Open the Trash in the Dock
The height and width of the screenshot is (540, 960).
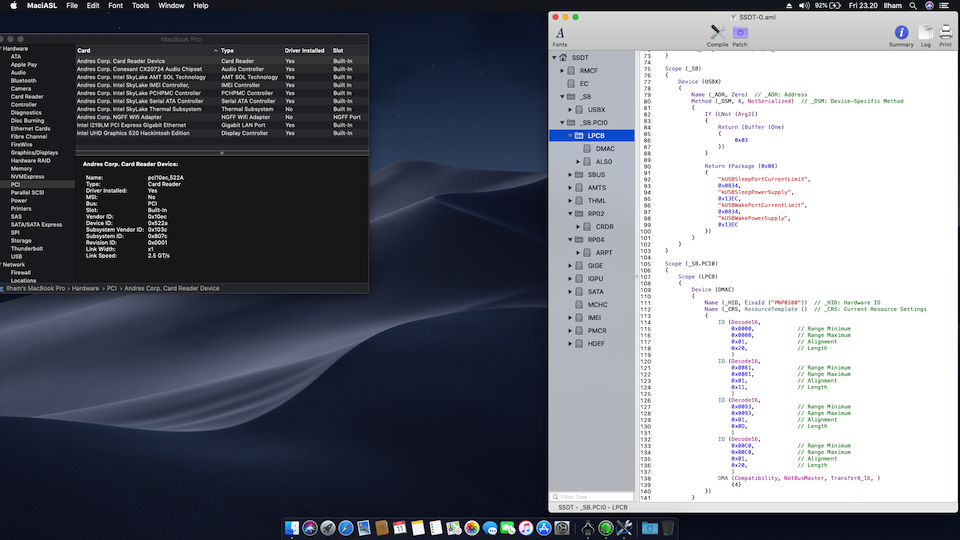point(668,528)
